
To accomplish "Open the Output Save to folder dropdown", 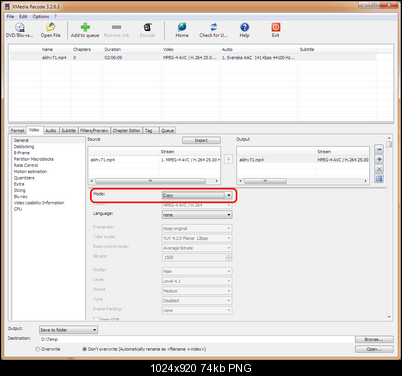I will coord(68,330).
